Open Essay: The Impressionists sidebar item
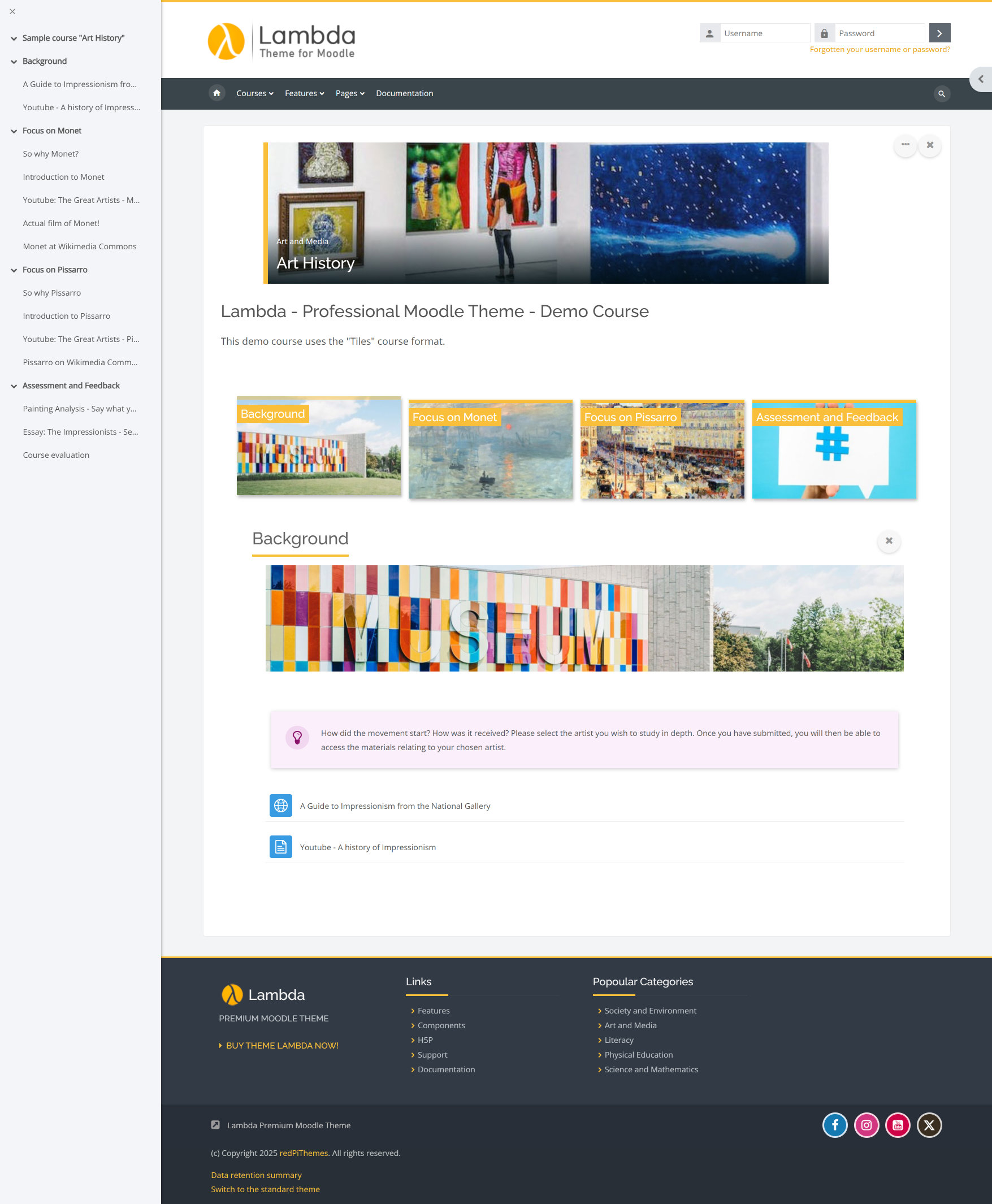The height and width of the screenshot is (1204, 992). pos(81,432)
